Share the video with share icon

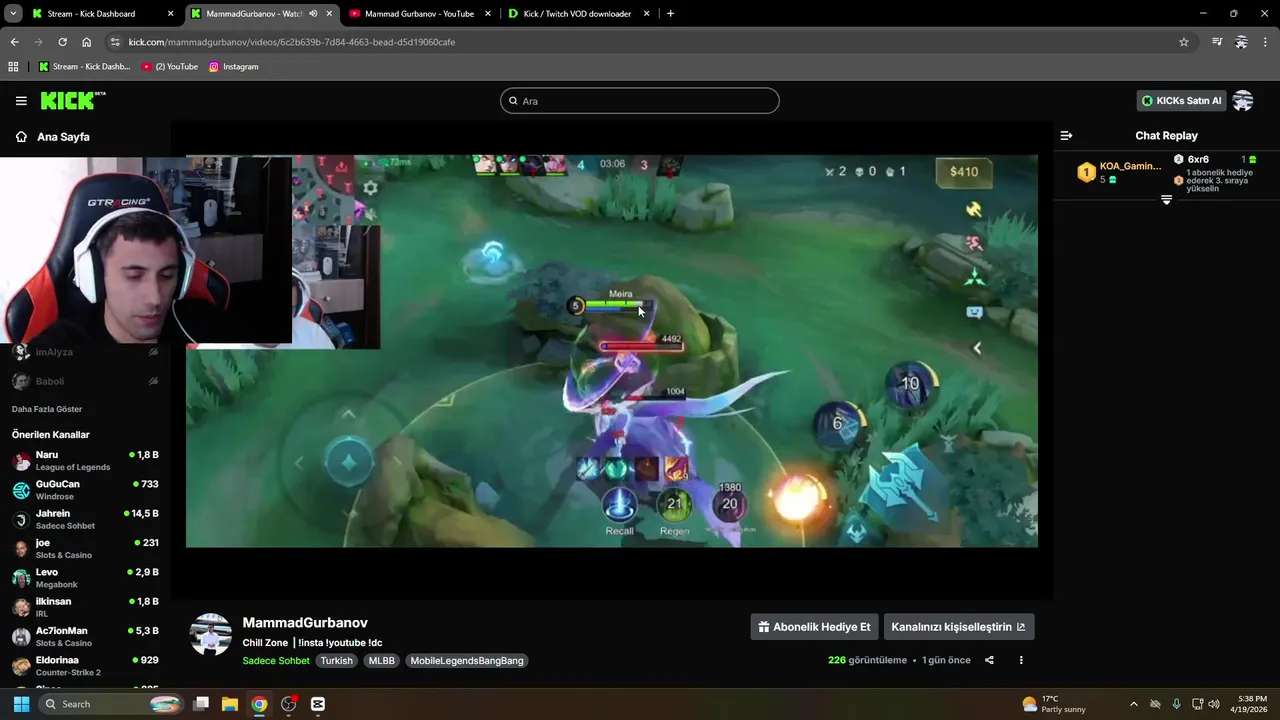pos(989,660)
